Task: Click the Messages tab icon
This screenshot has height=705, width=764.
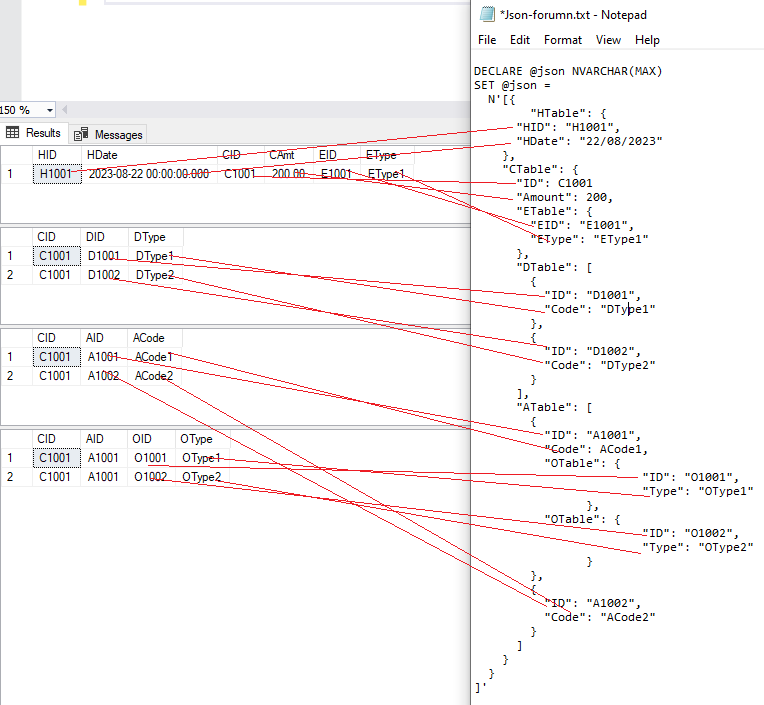Action: coord(81,134)
